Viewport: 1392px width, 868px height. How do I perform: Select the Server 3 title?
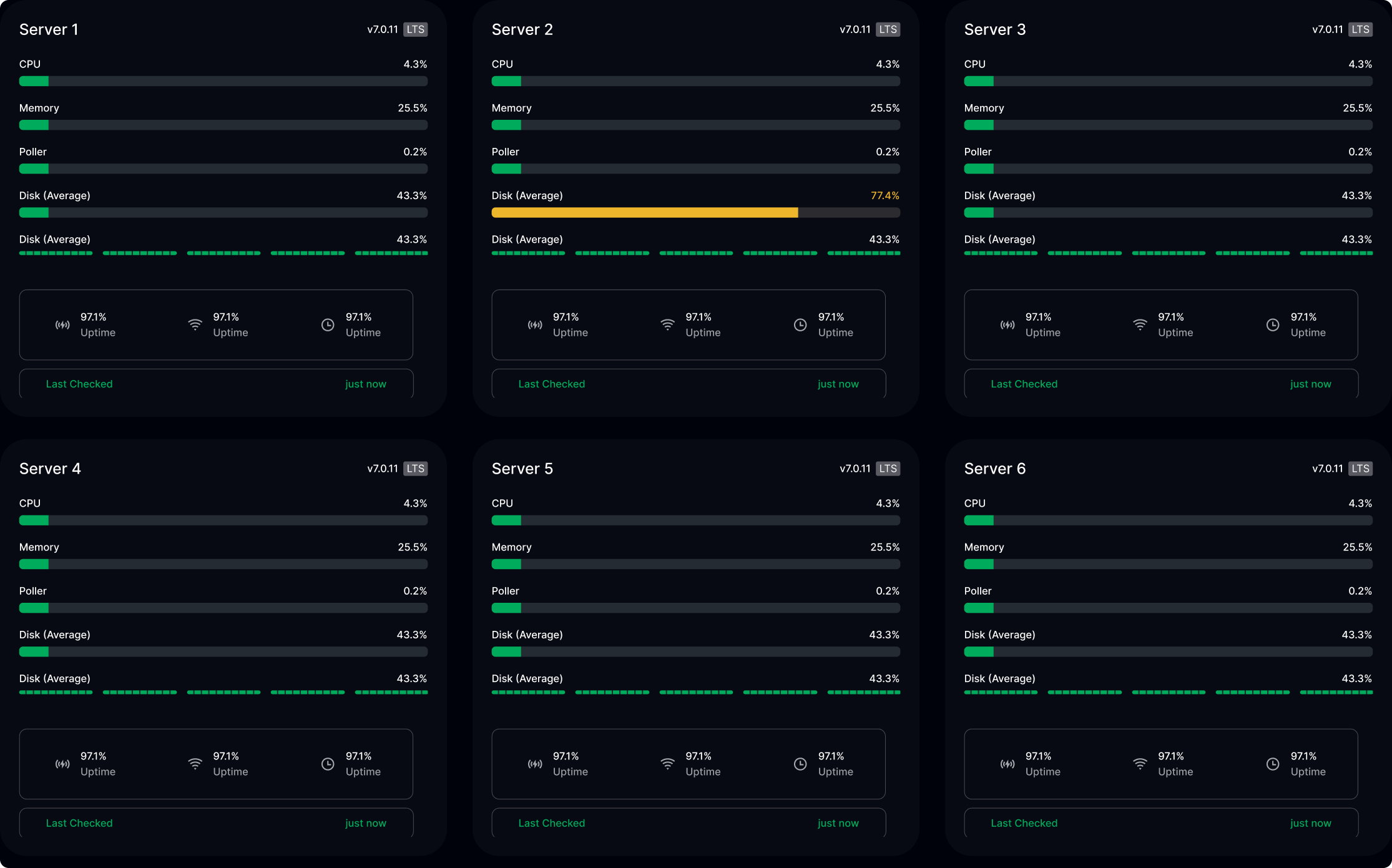point(995,29)
